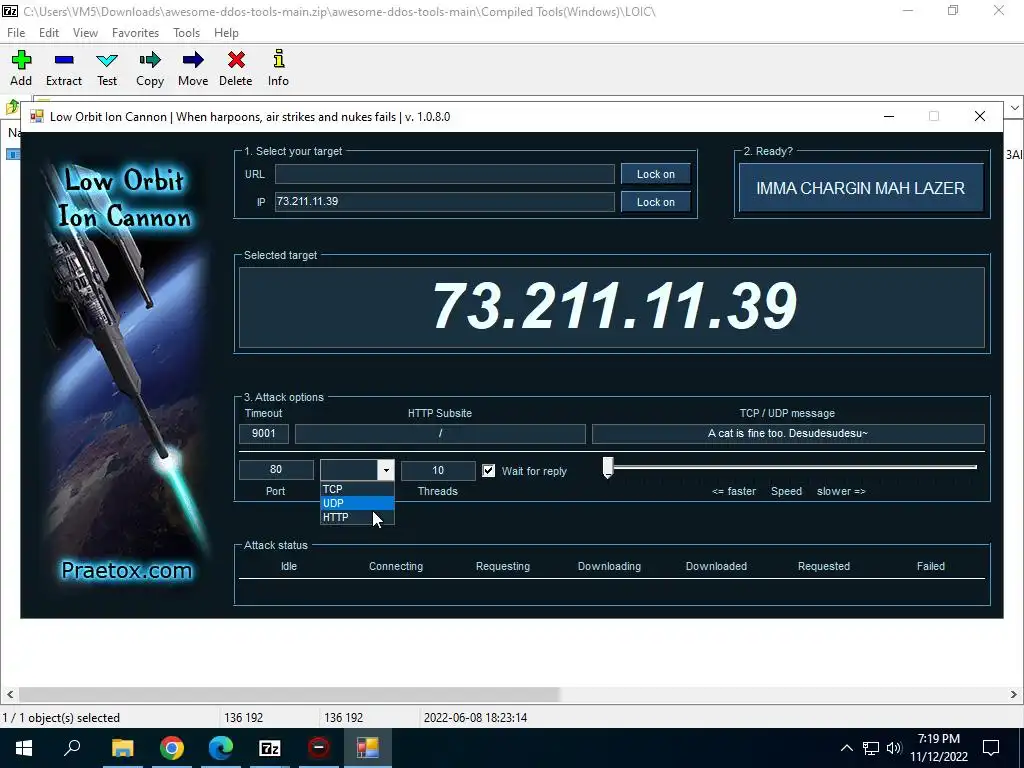The height and width of the screenshot is (768, 1024).
Task: Open taskbar Search magnifier
Action: (72, 748)
